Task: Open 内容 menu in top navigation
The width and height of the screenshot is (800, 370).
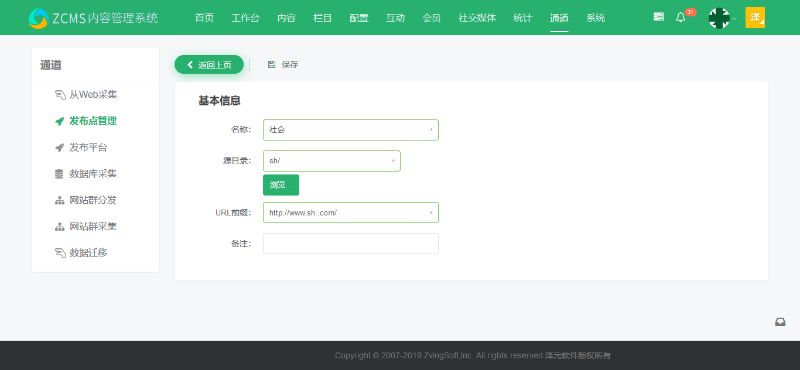Action: (x=286, y=18)
